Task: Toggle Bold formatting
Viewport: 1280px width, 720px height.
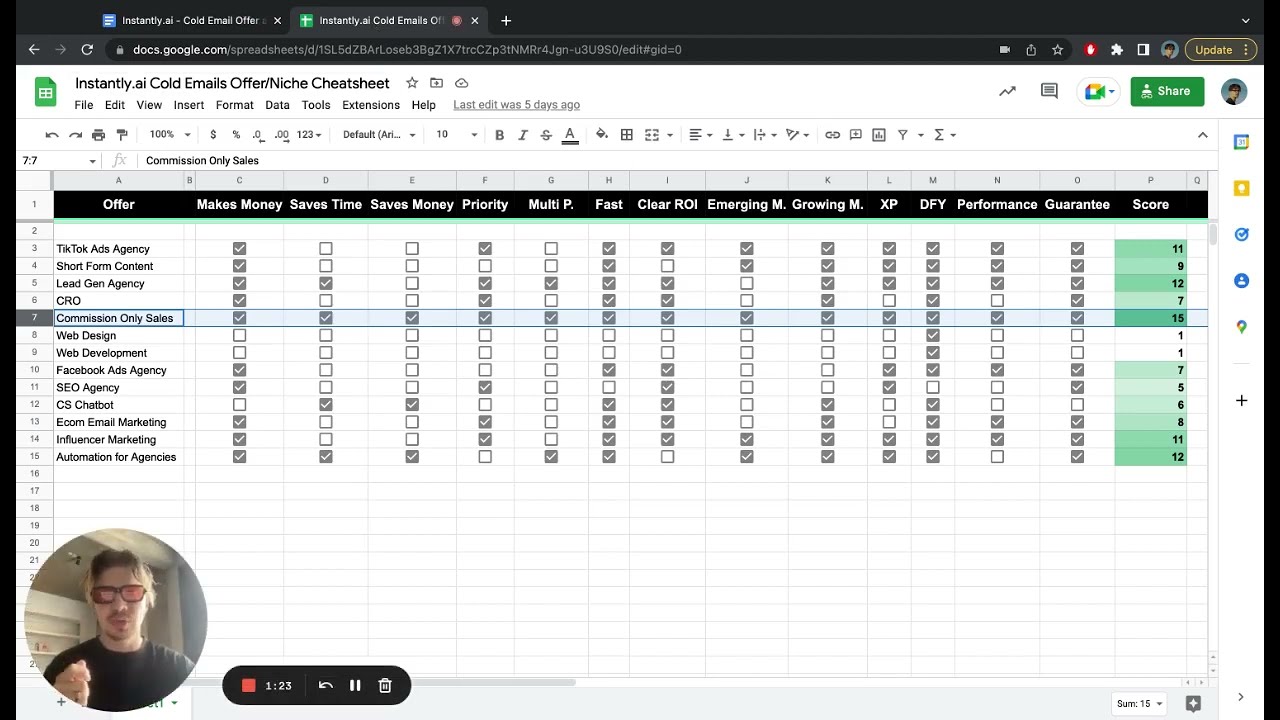Action: tap(499, 135)
